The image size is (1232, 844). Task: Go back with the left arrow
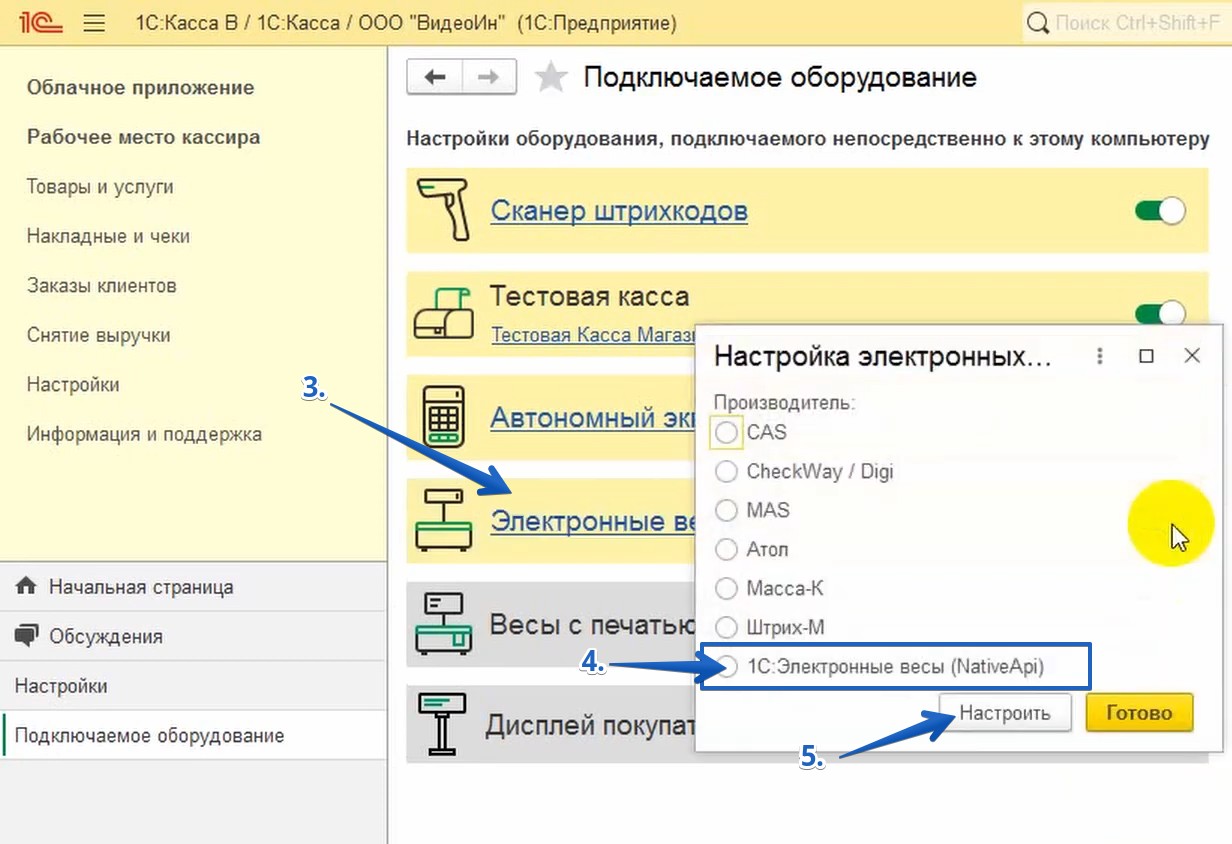tap(434, 77)
